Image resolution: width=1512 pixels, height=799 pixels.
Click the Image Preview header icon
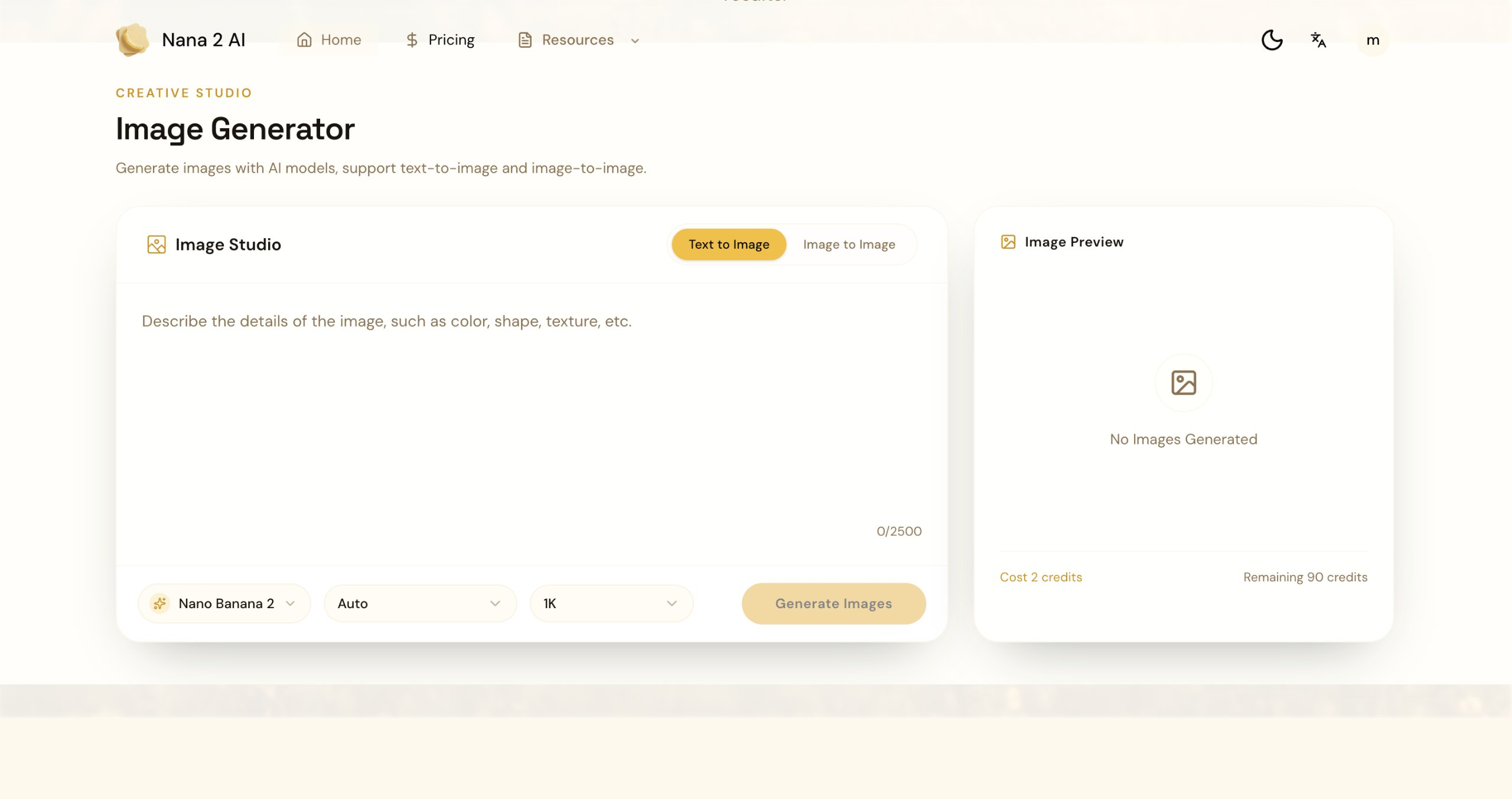(x=1008, y=242)
